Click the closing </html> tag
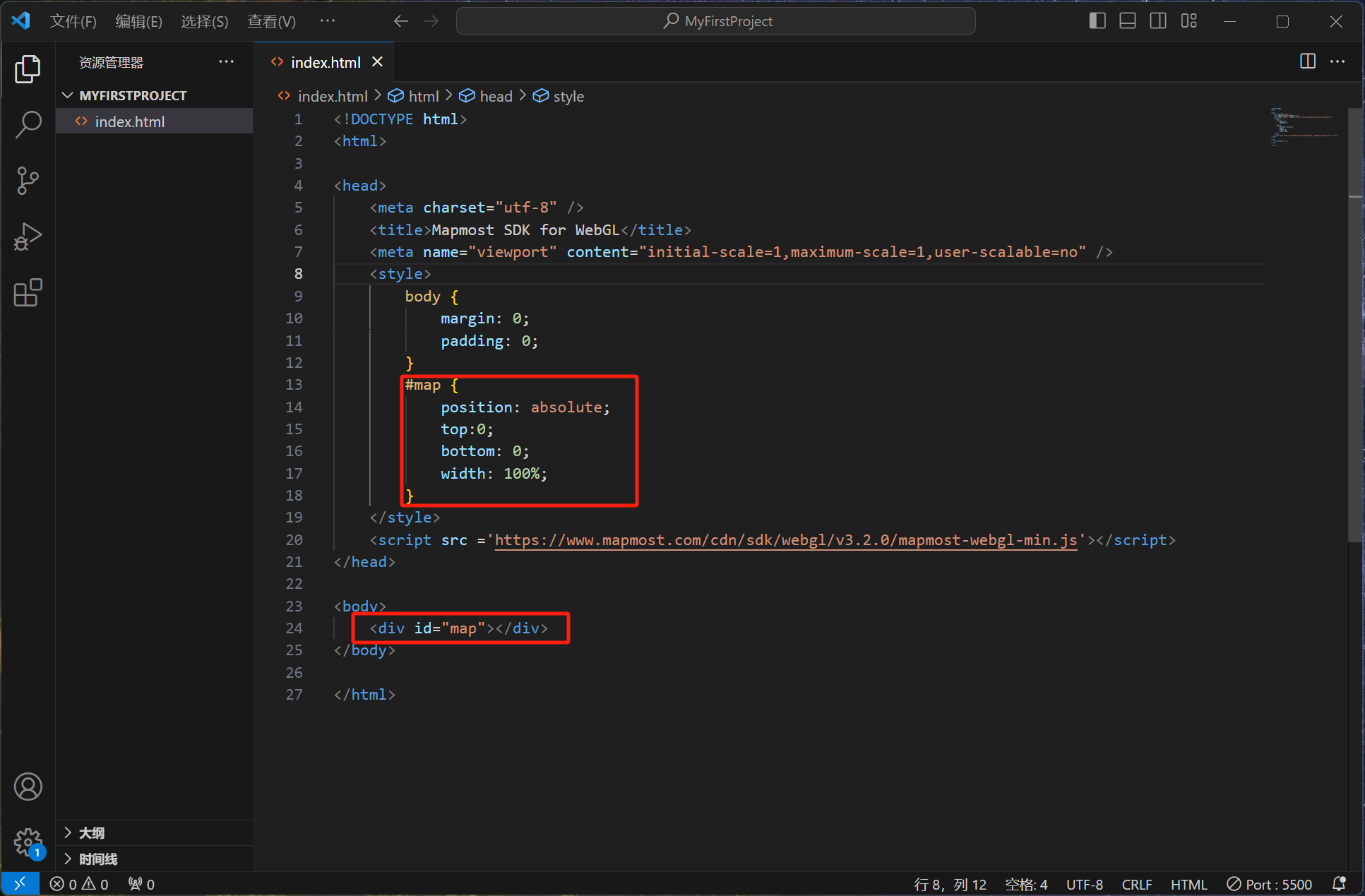The width and height of the screenshot is (1365, 896). pos(364,695)
